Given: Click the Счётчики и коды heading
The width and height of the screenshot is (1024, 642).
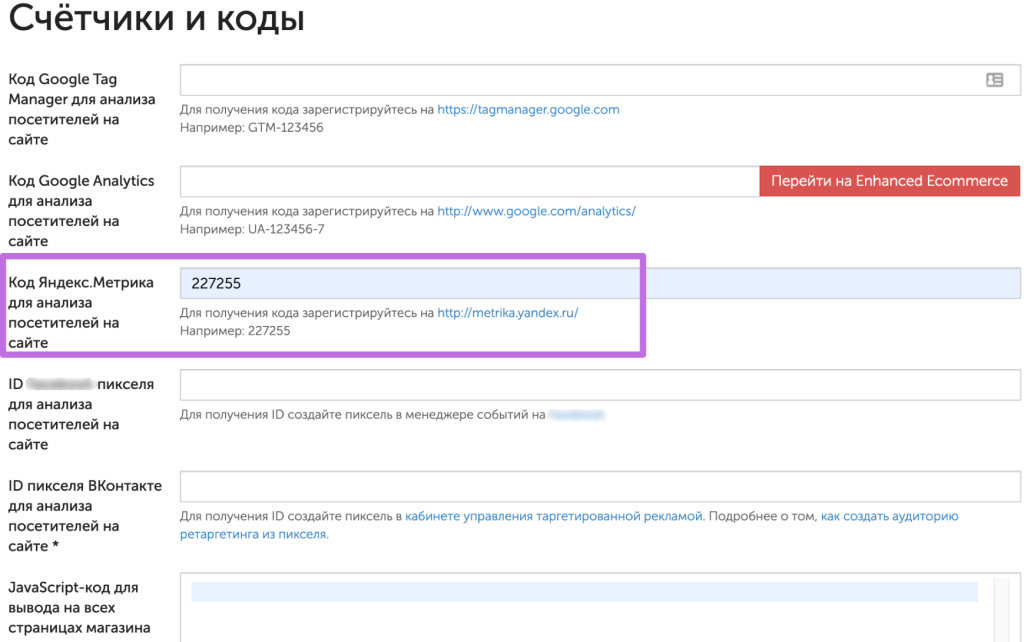Looking at the screenshot, I should (x=157, y=19).
